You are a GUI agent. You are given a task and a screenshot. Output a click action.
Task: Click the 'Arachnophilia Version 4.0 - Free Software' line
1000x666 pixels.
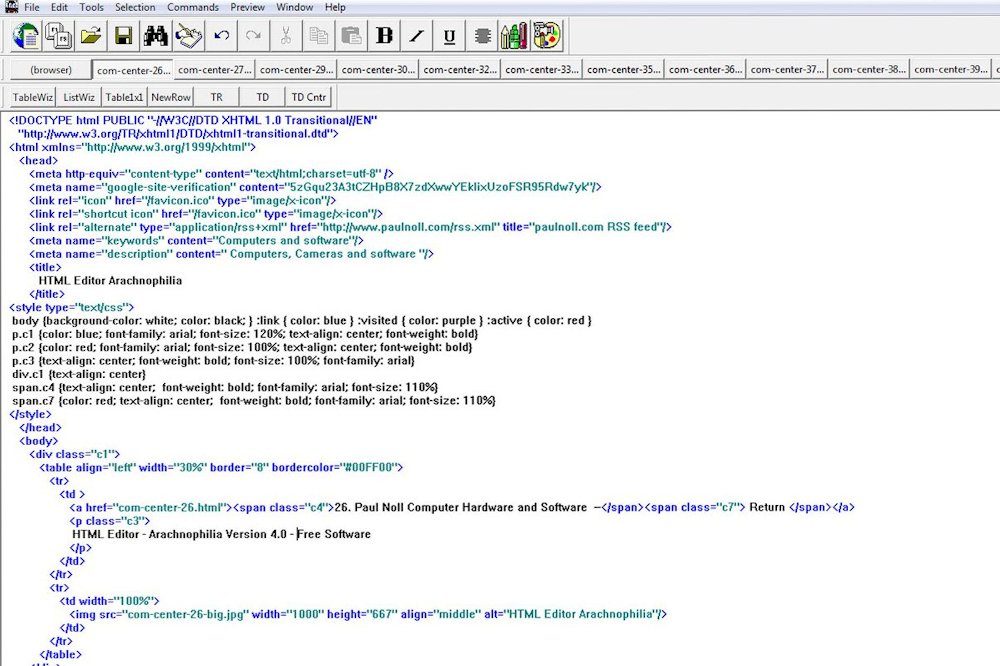(221, 535)
